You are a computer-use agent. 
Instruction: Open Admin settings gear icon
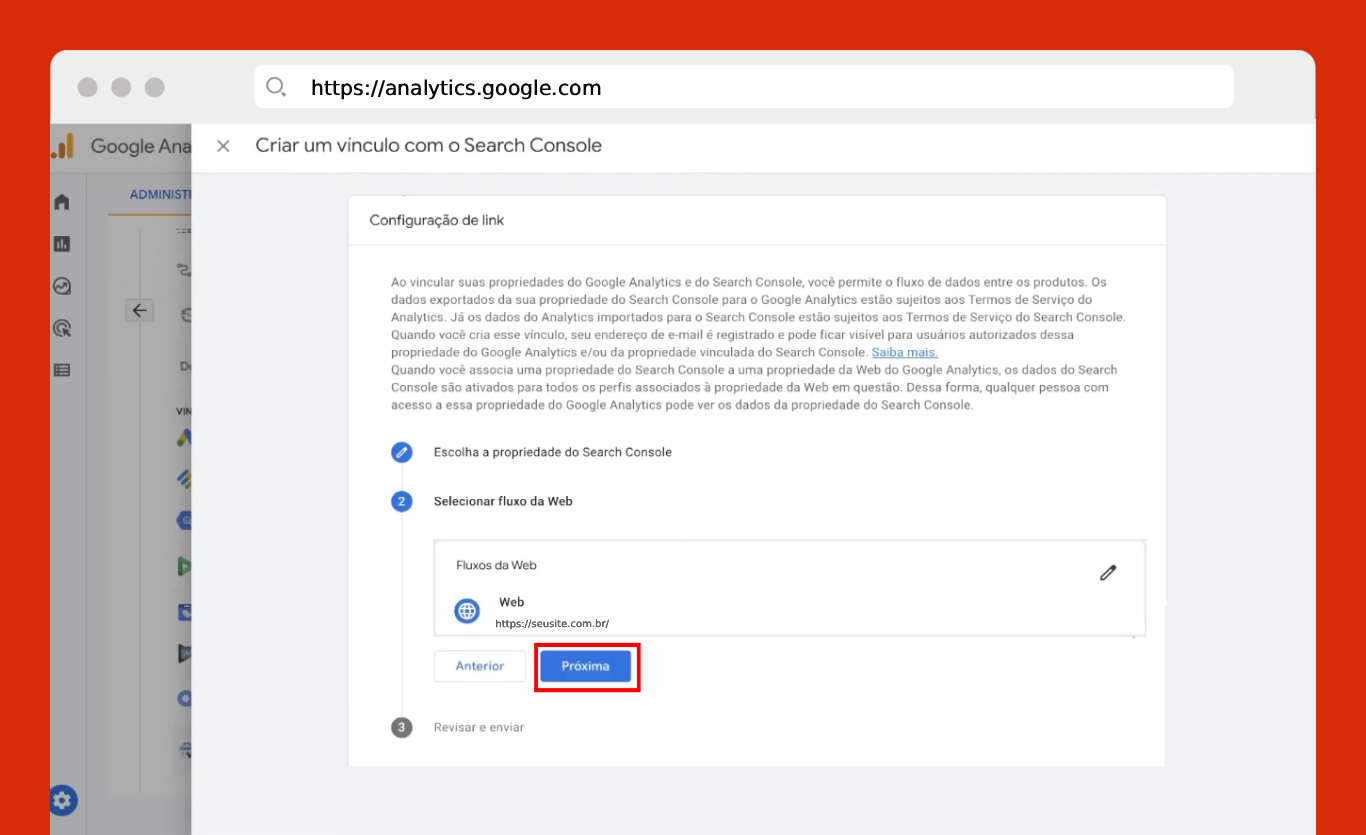pos(63,800)
